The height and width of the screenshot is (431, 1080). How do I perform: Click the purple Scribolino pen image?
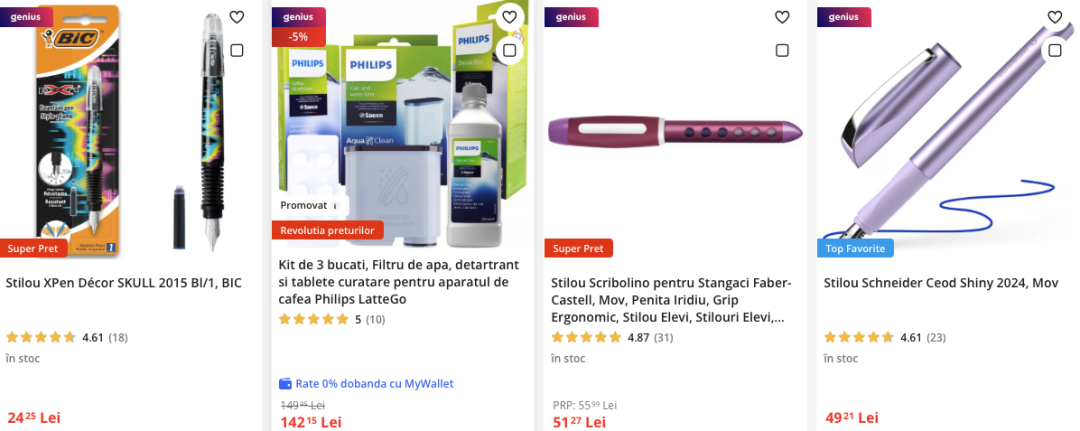tap(676, 131)
